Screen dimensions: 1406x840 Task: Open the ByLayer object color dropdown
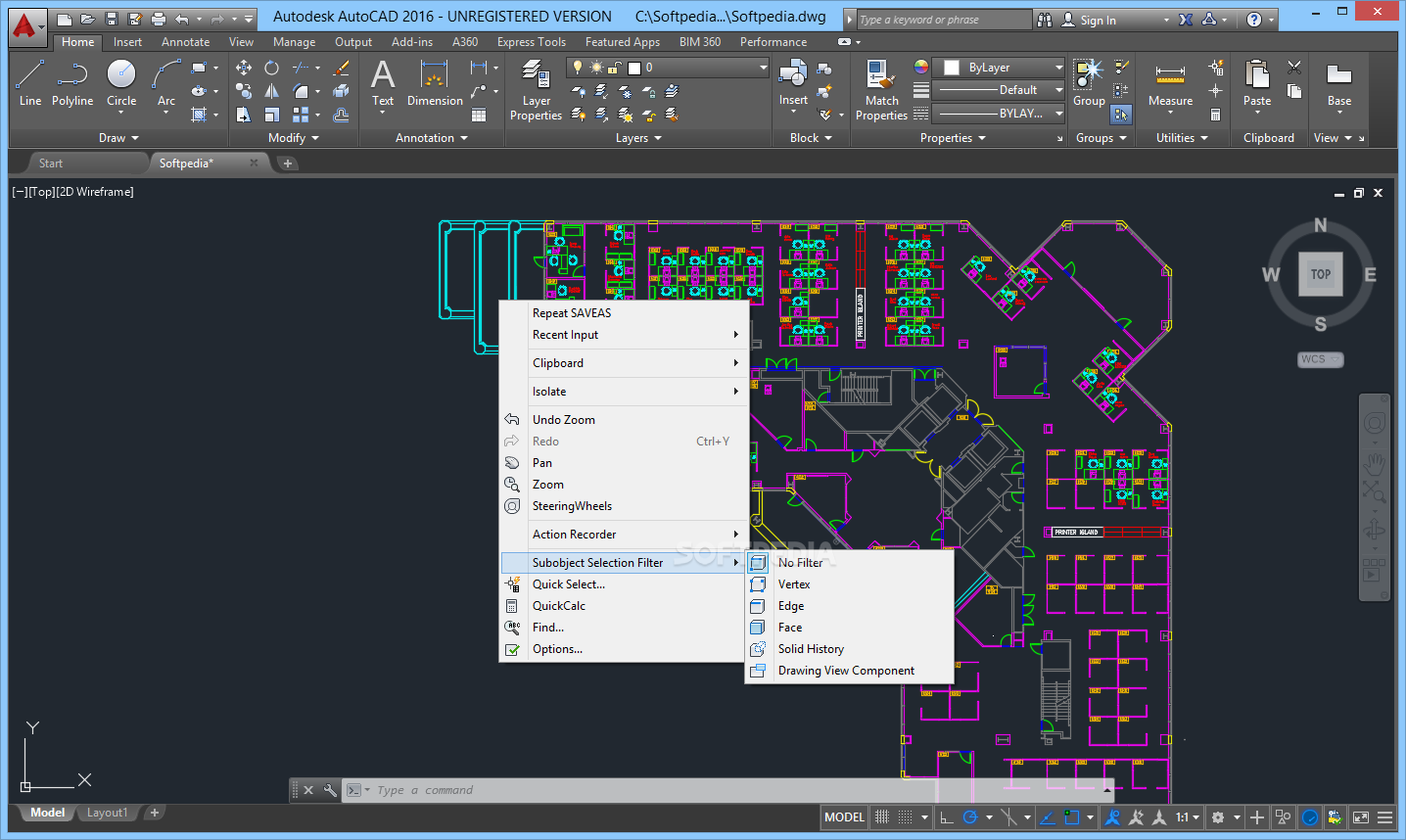coord(999,68)
